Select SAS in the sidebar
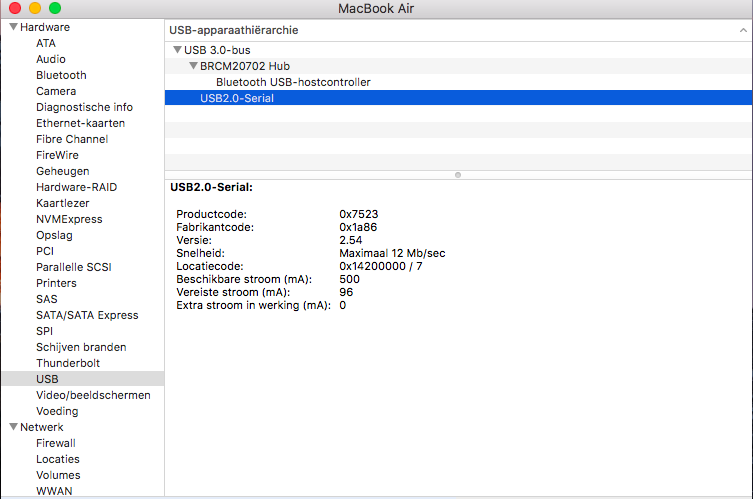This screenshot has width=753, height=499. (x=47, y=299)
